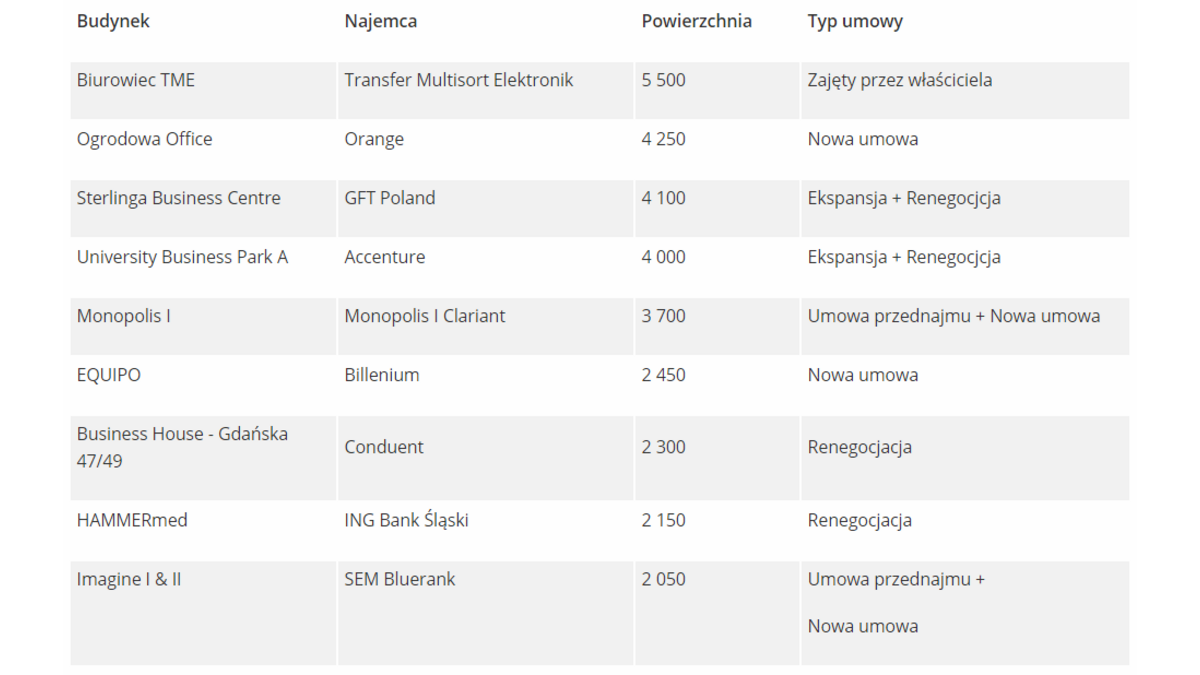Click the Billenium tenant cell
Viewport: 1200px width, 675px height.
coord(382,375)
